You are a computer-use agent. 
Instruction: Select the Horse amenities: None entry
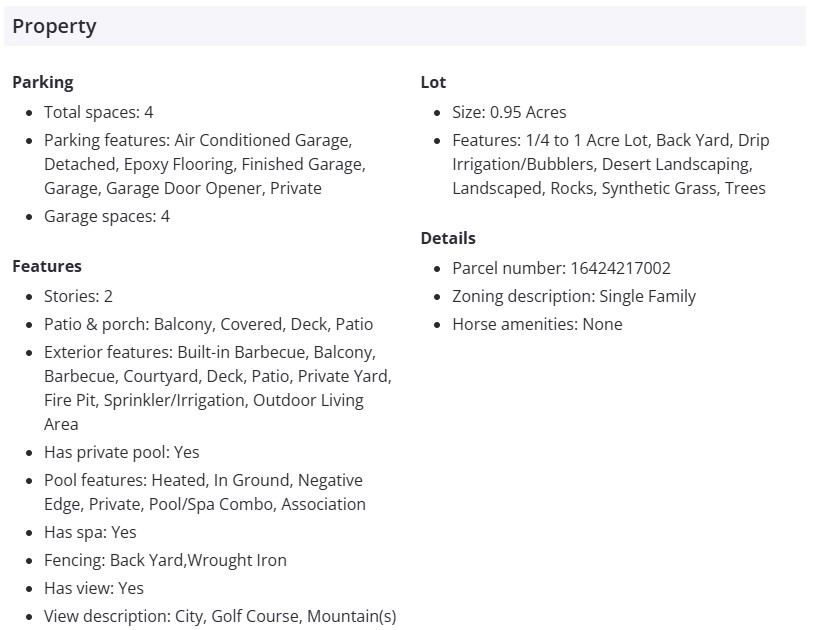(537, 324)
